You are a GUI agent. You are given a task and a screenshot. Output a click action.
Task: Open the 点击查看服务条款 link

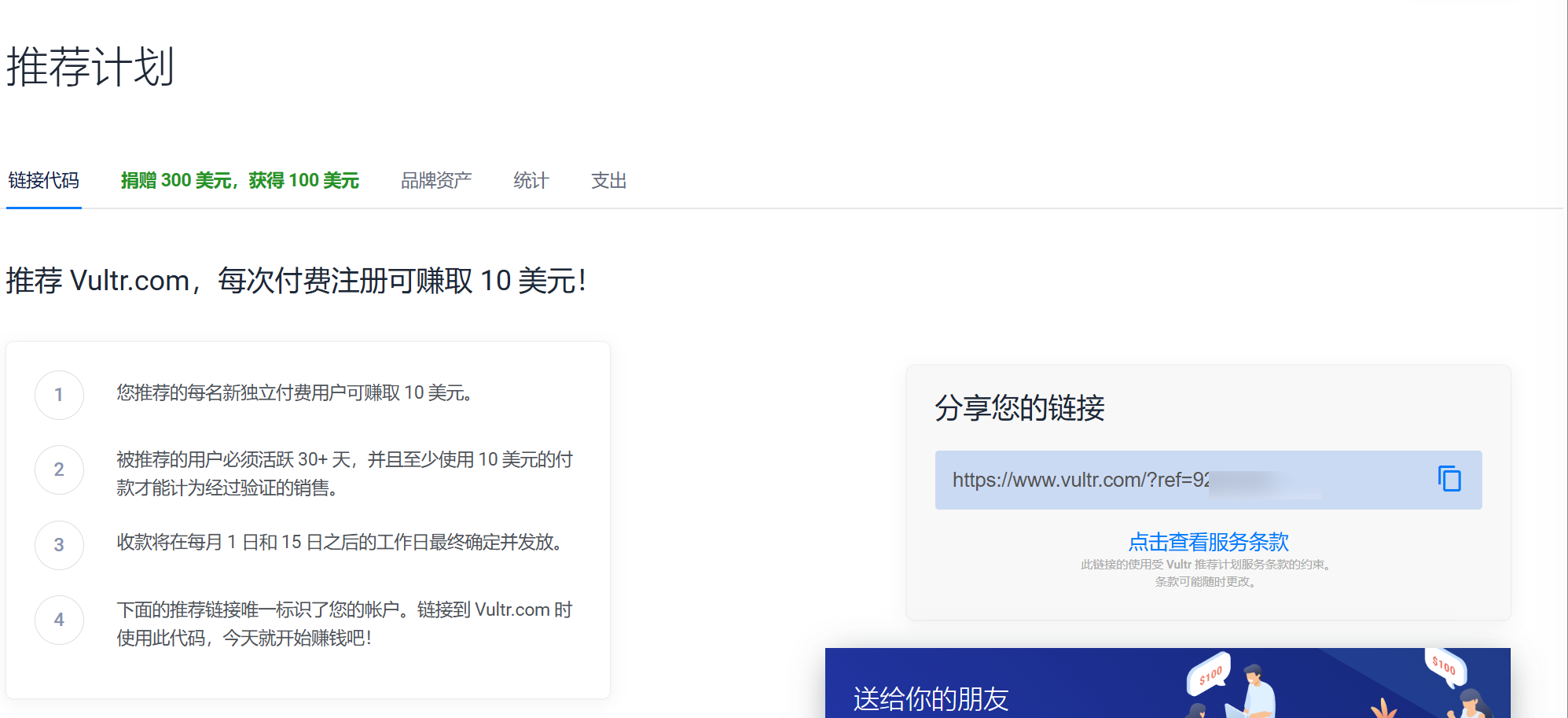(x=1208, y=542)
